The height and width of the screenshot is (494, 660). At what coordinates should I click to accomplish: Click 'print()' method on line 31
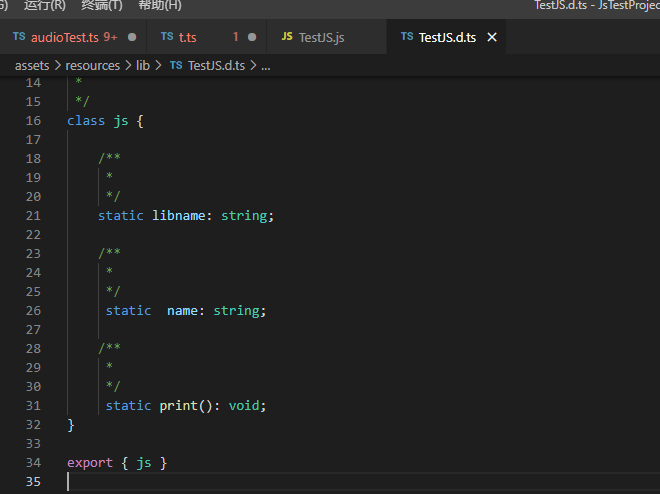tap(186, 406)
